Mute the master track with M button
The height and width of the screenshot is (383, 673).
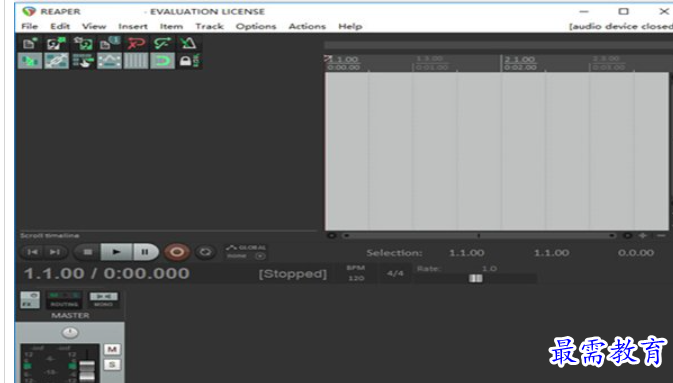112,350
